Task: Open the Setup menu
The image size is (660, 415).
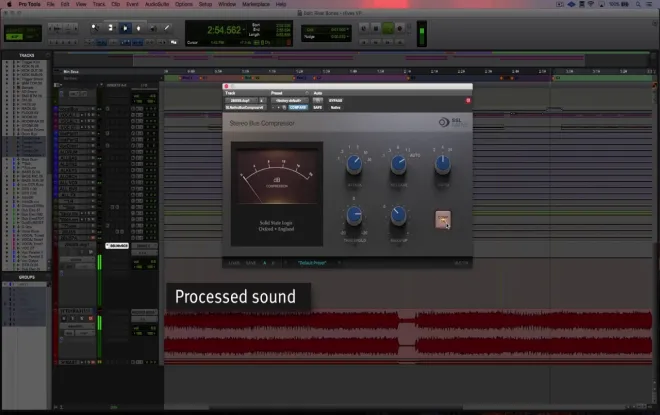Action: [x=205, y=4]
